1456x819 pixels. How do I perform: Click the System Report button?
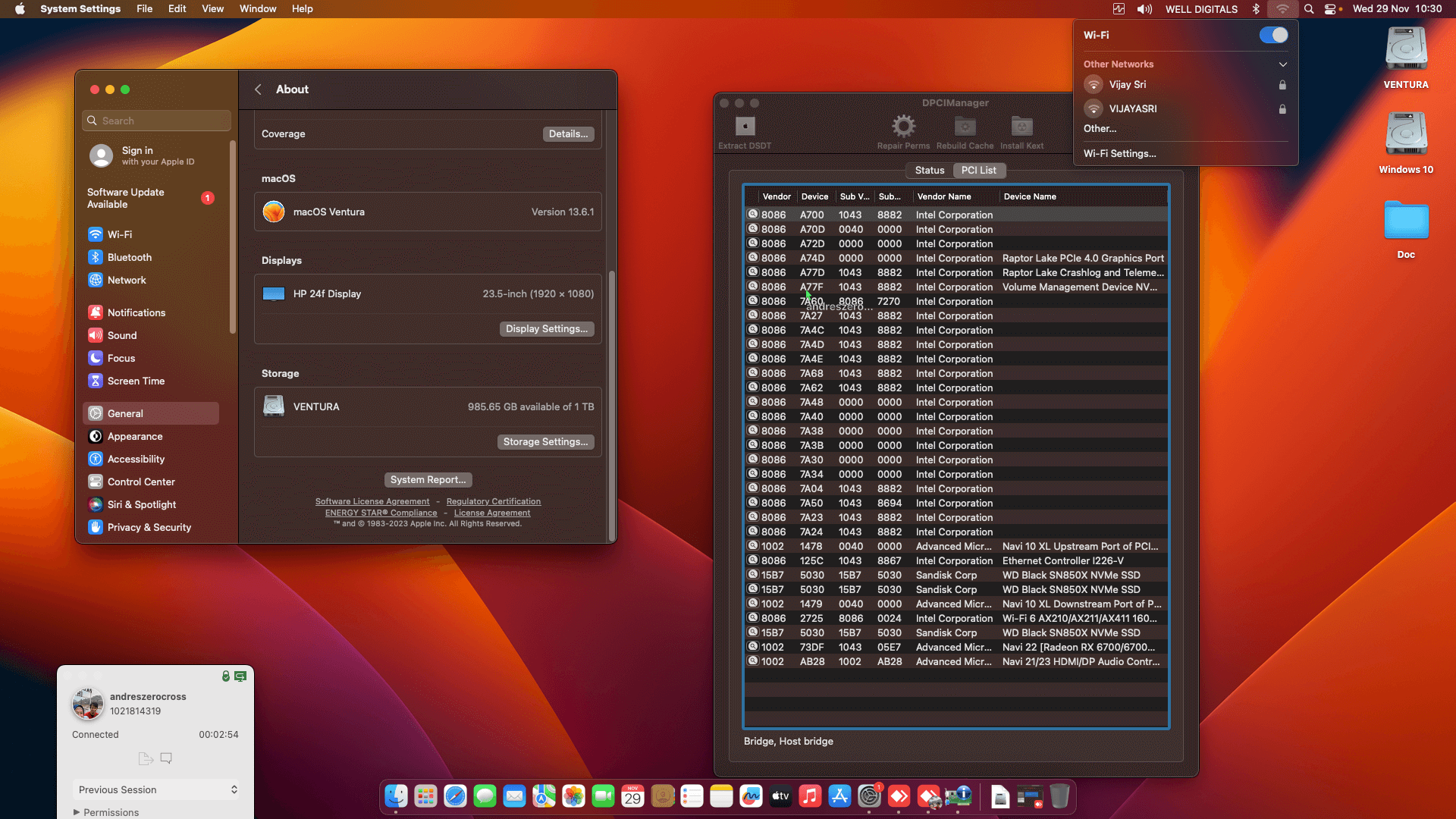[428, 479]
